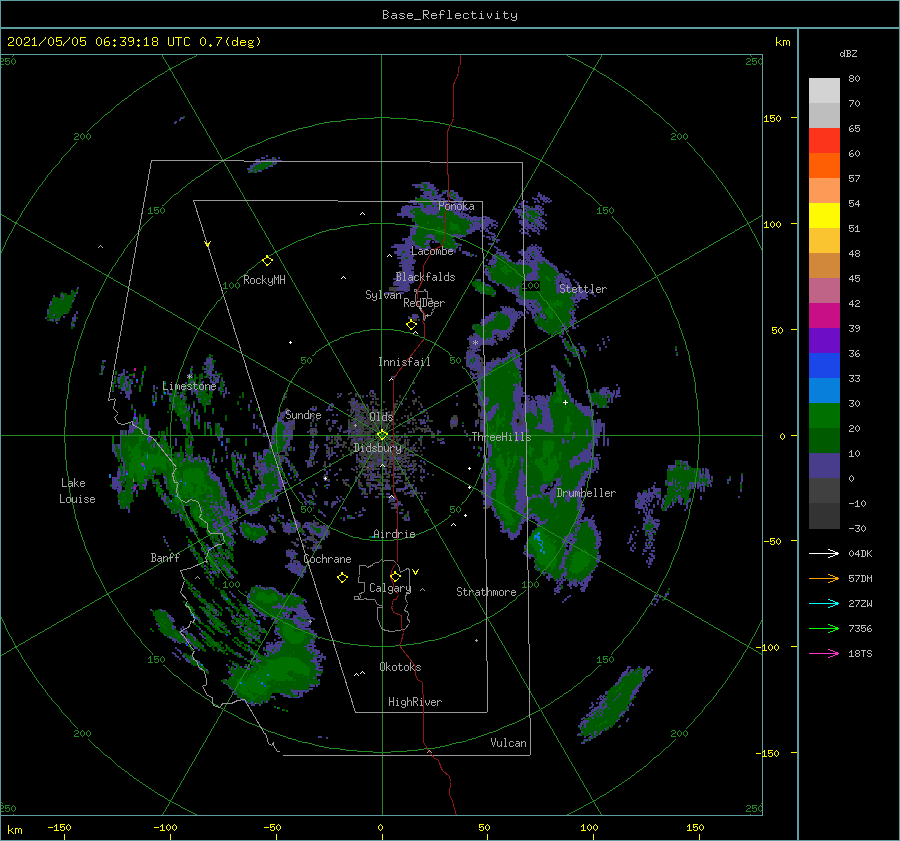The width and height of the screenshot is (900, 841).
Task: Click the HighRiver label
Action: 415,702
